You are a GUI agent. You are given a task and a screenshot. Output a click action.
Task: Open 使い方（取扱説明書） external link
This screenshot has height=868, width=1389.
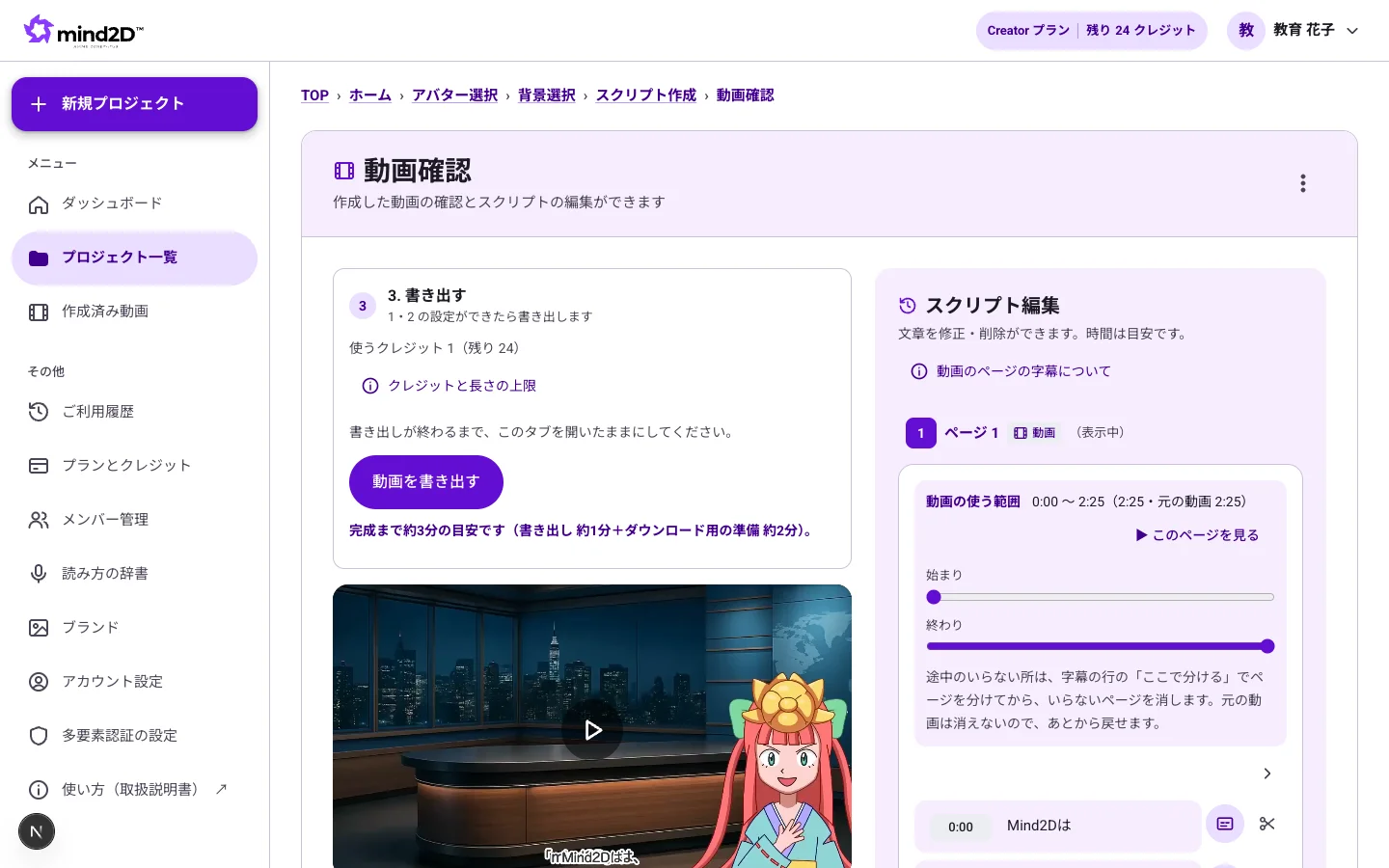134,790
